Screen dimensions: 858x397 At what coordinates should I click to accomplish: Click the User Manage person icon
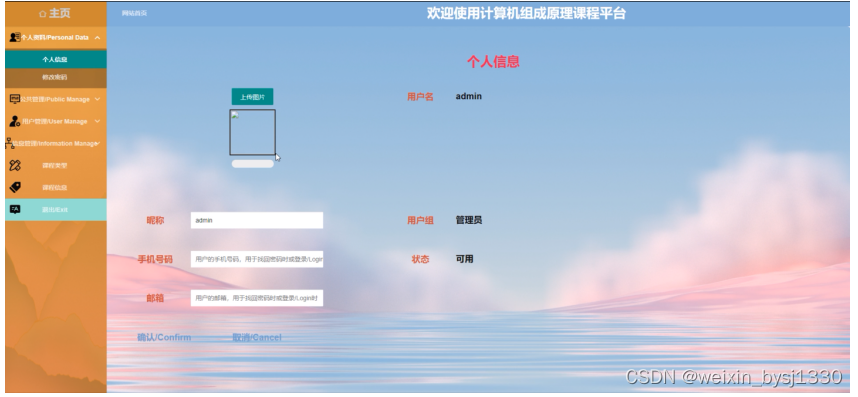point(15,121)
